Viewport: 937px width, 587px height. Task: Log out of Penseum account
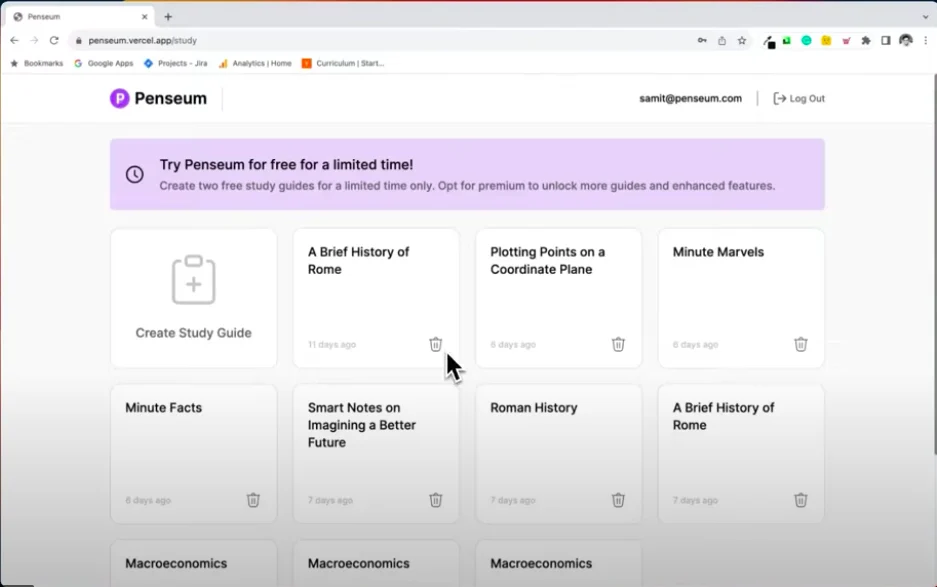click(x=799, y=99)
